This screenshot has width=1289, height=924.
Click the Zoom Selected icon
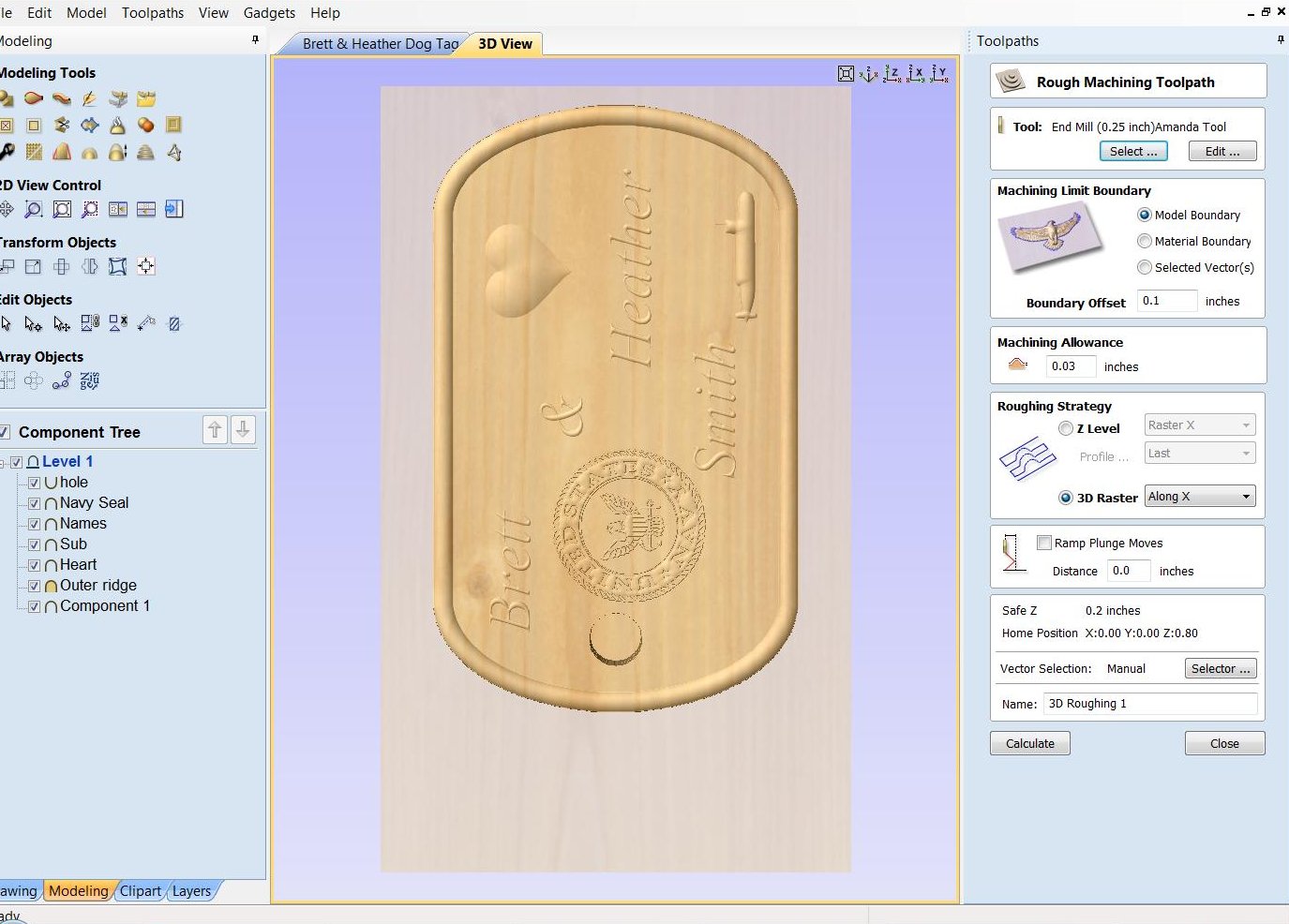[90, 209]
